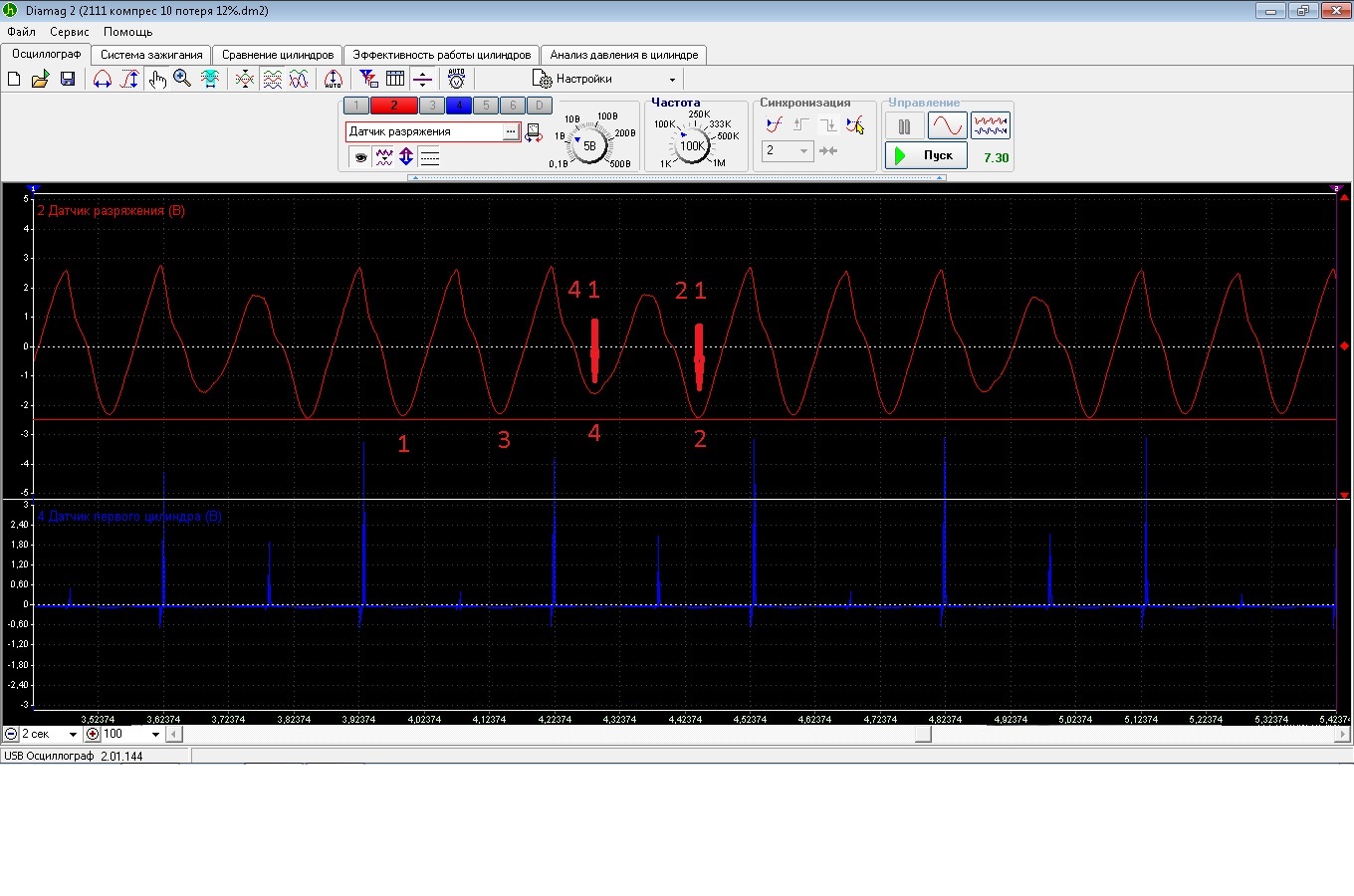
Task: Click the plus zoom-in button near 100
Action: click(x=93, y=734)
